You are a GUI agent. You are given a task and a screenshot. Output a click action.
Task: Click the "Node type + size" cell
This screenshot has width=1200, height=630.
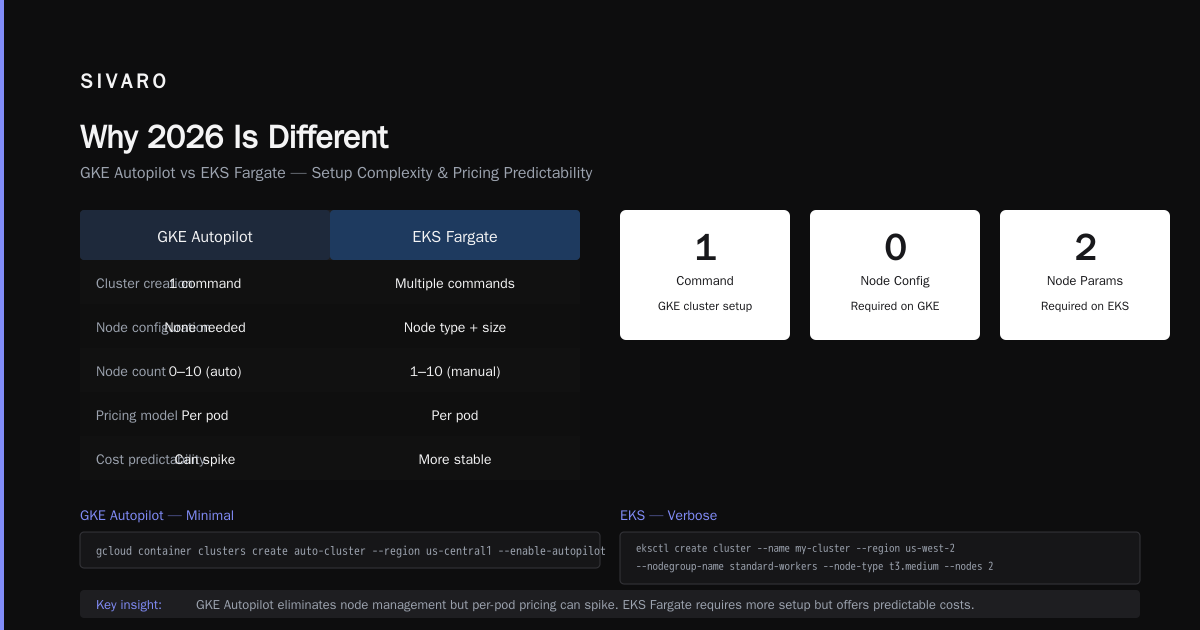pos(455,328)
